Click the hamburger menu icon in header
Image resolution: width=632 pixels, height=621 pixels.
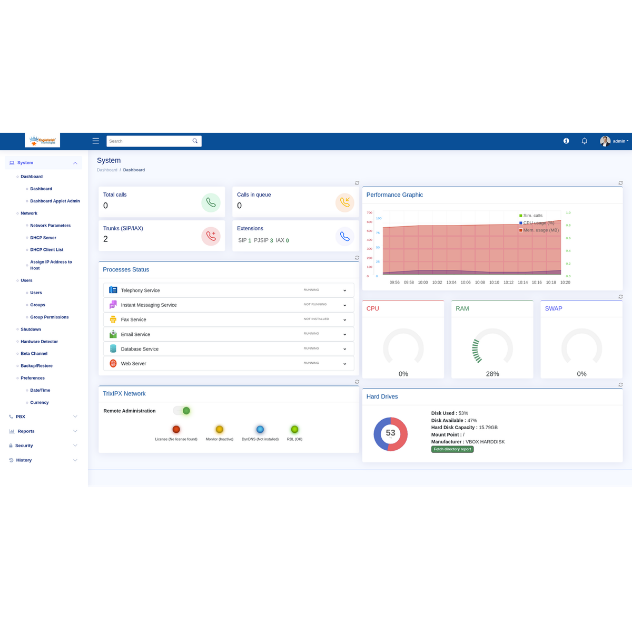(96, 141)
